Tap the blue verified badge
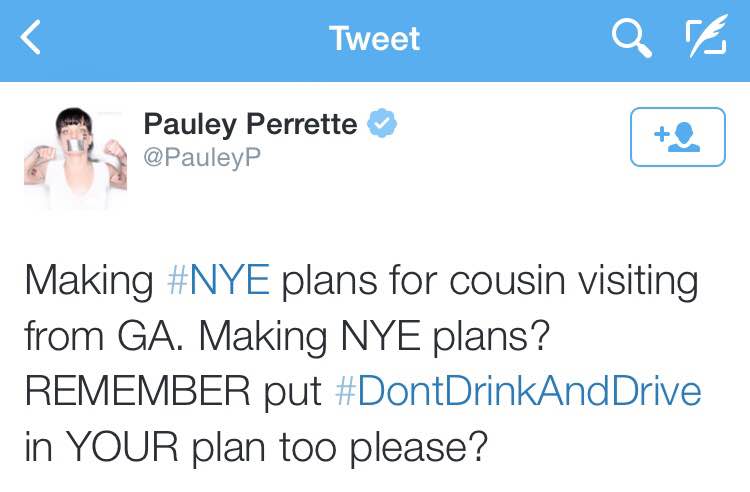750x492 pixels. point(381,123)
